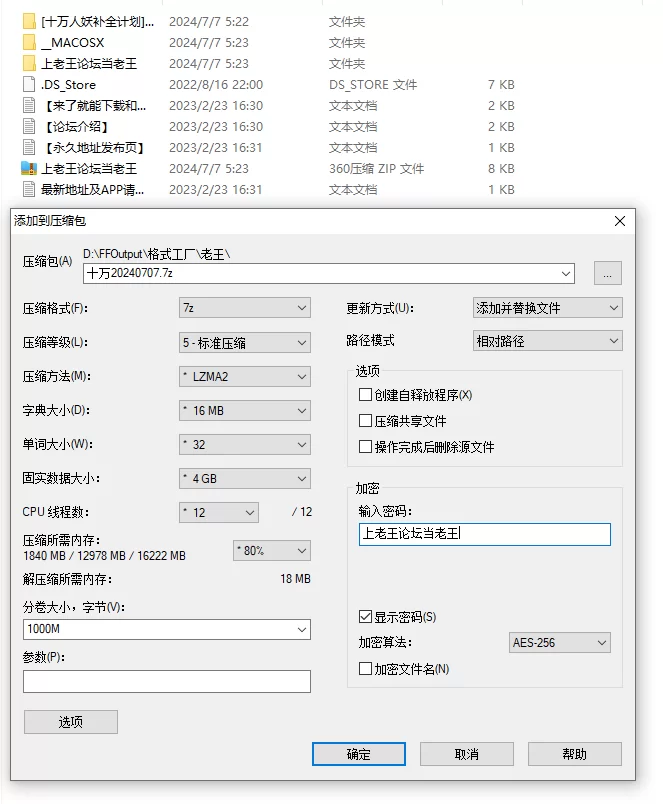The image size is (663, 804).
Task: Click the 8 KB size cell
Action: (x=501, y=169)
